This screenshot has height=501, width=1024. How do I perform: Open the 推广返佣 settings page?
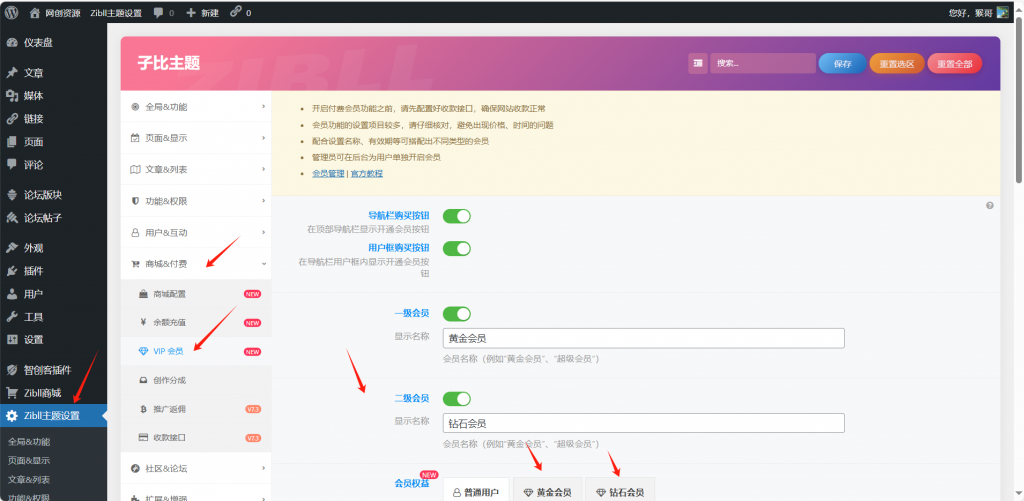click(x=196, y=409)
